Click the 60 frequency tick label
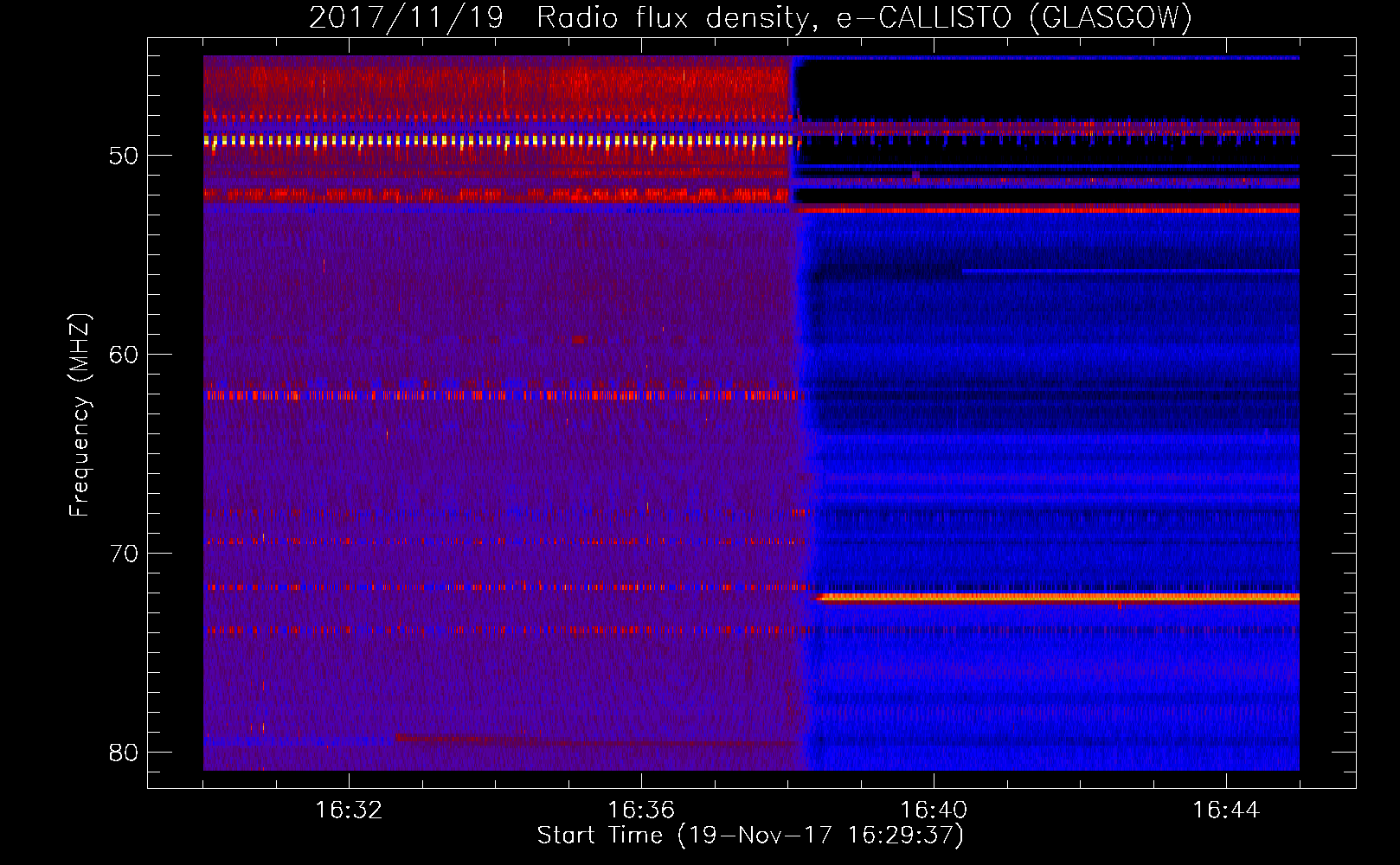1400x865 pixels. (124, 355)
